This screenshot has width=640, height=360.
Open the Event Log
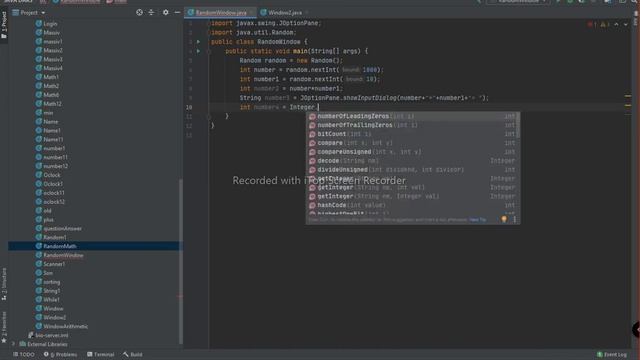(x=612, y=354)
